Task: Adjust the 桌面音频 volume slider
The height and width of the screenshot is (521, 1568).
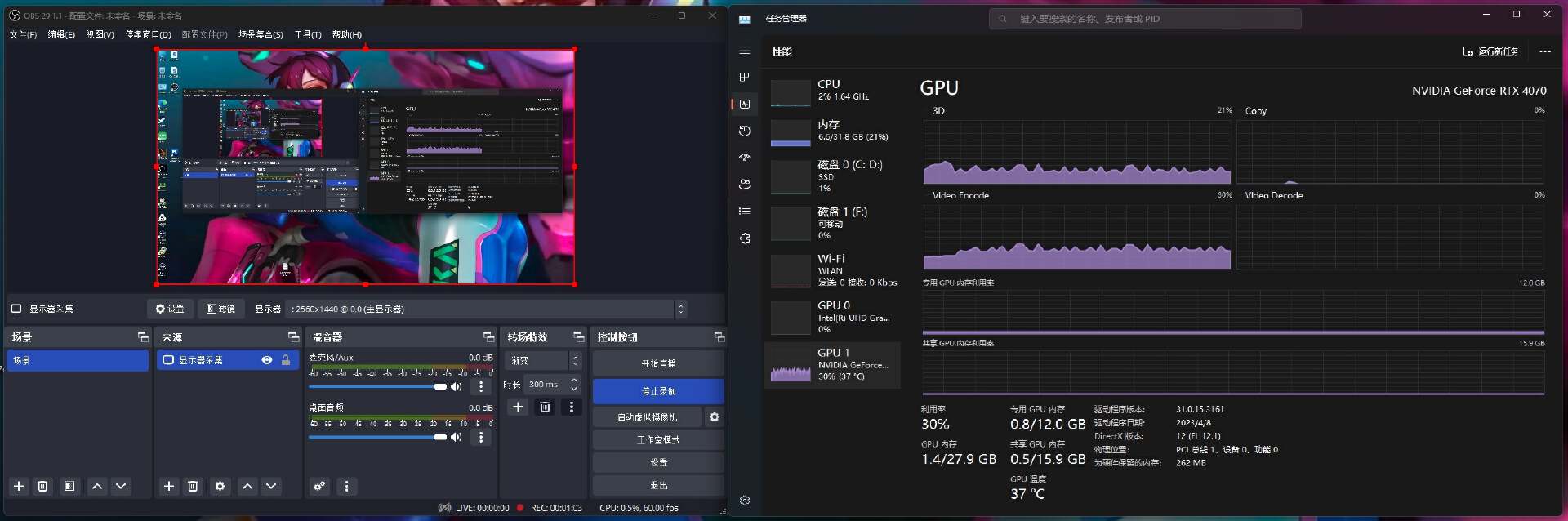Action: [378, 437]
